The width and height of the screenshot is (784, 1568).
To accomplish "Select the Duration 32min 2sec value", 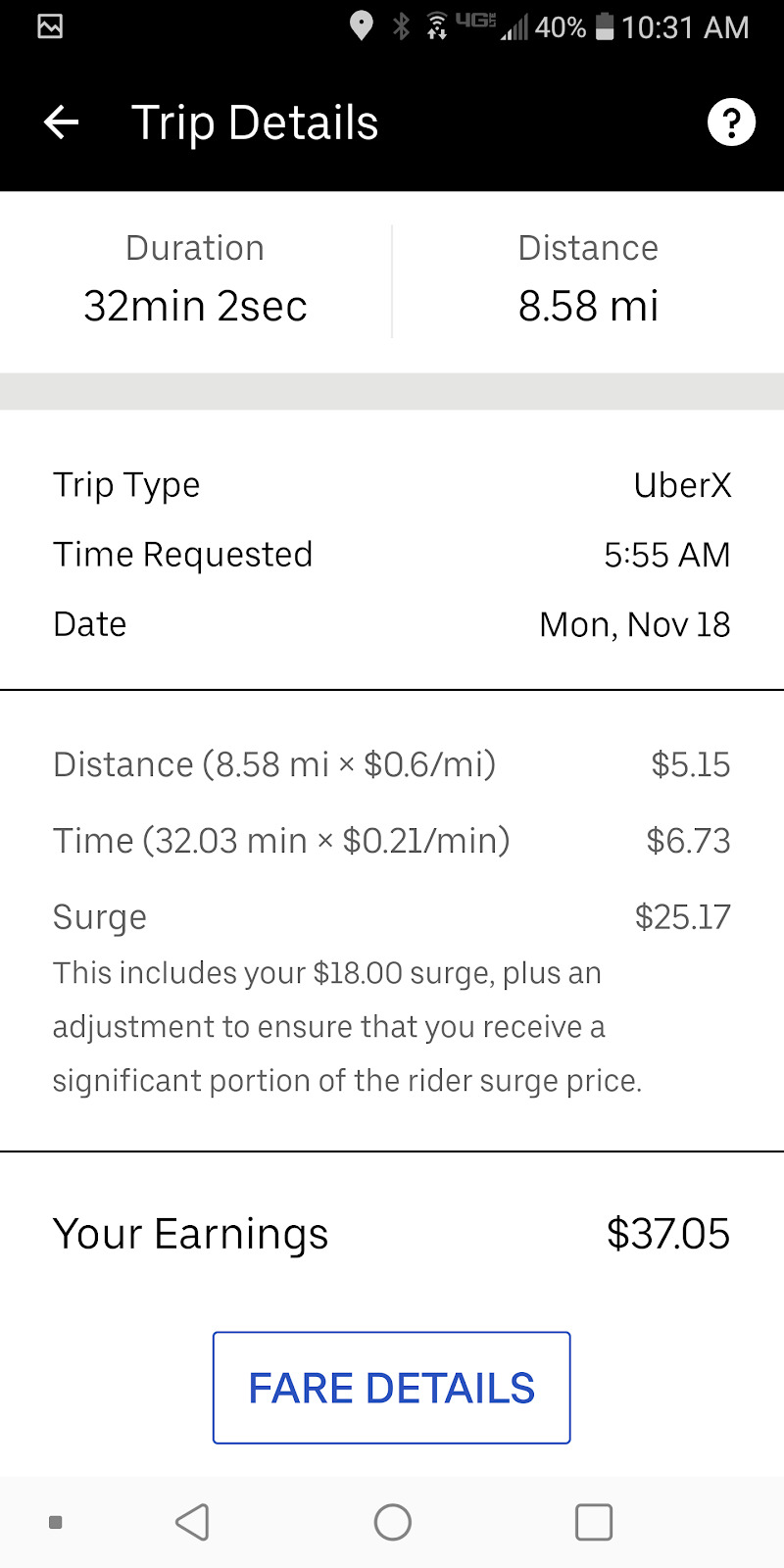I will pyautogui.click(x=195, y=306).
